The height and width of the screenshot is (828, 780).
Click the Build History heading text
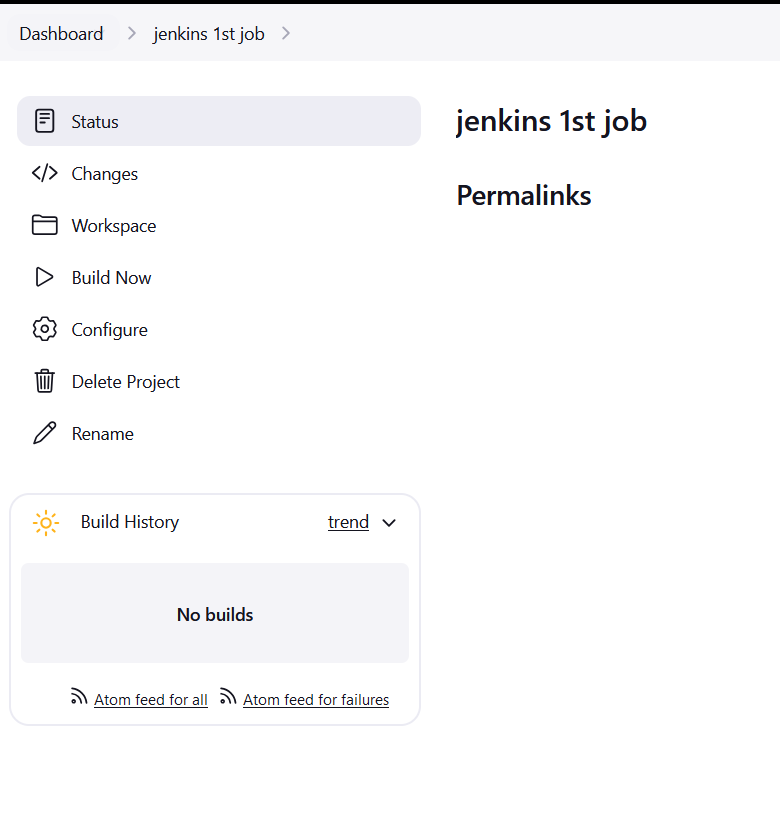pyautogui.click(x=130, y=522)
